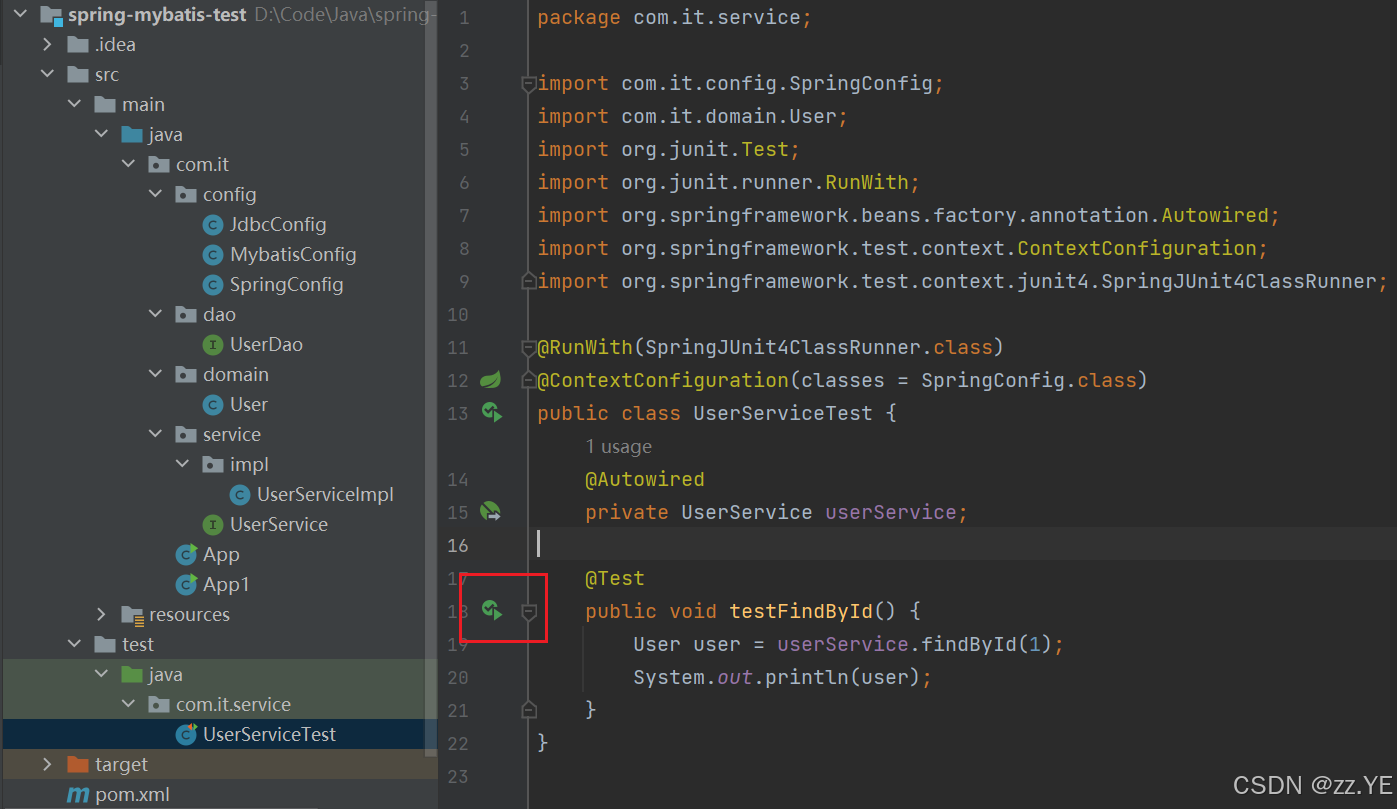
Task: Click the run class icon beside UserServiceTest declaration
Action: tap(491, 412)
